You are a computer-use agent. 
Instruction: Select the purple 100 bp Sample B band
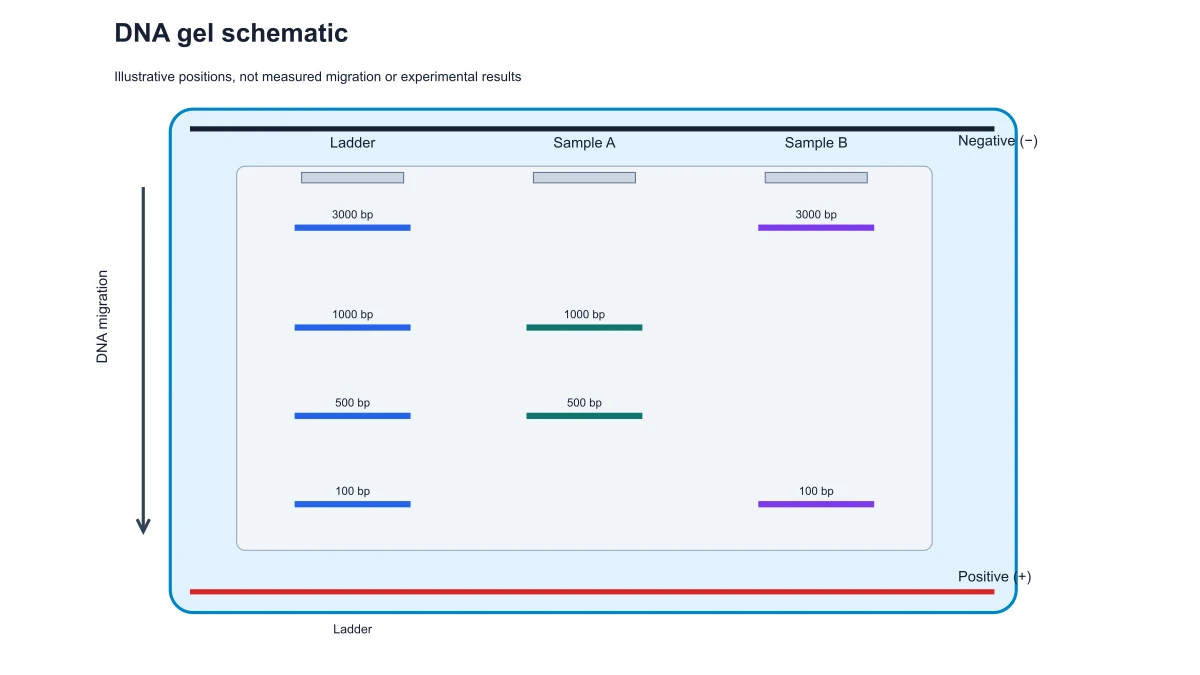click(x=816, y=504)
